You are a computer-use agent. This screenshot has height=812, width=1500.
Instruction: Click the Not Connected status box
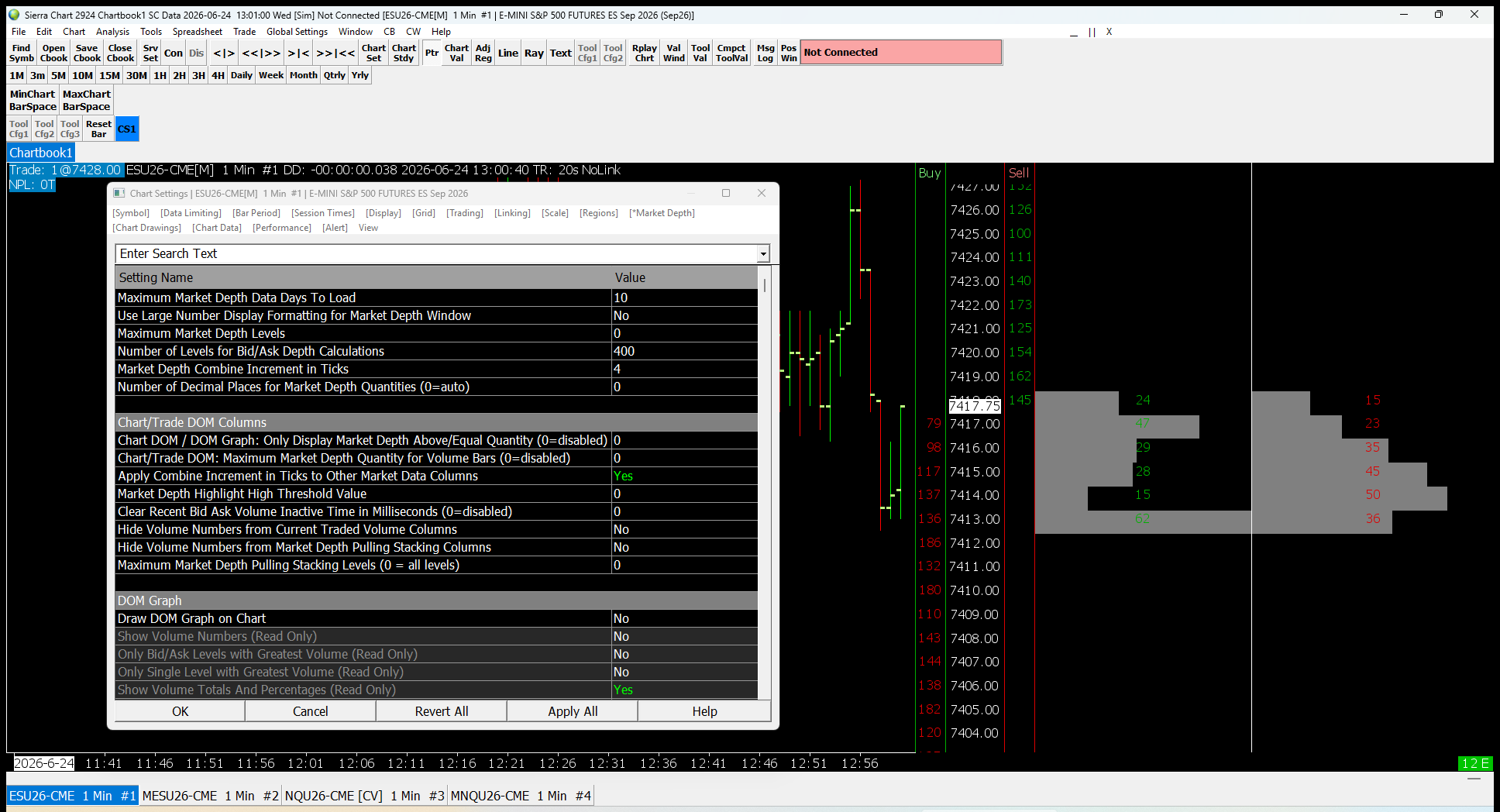pos(901,53)
